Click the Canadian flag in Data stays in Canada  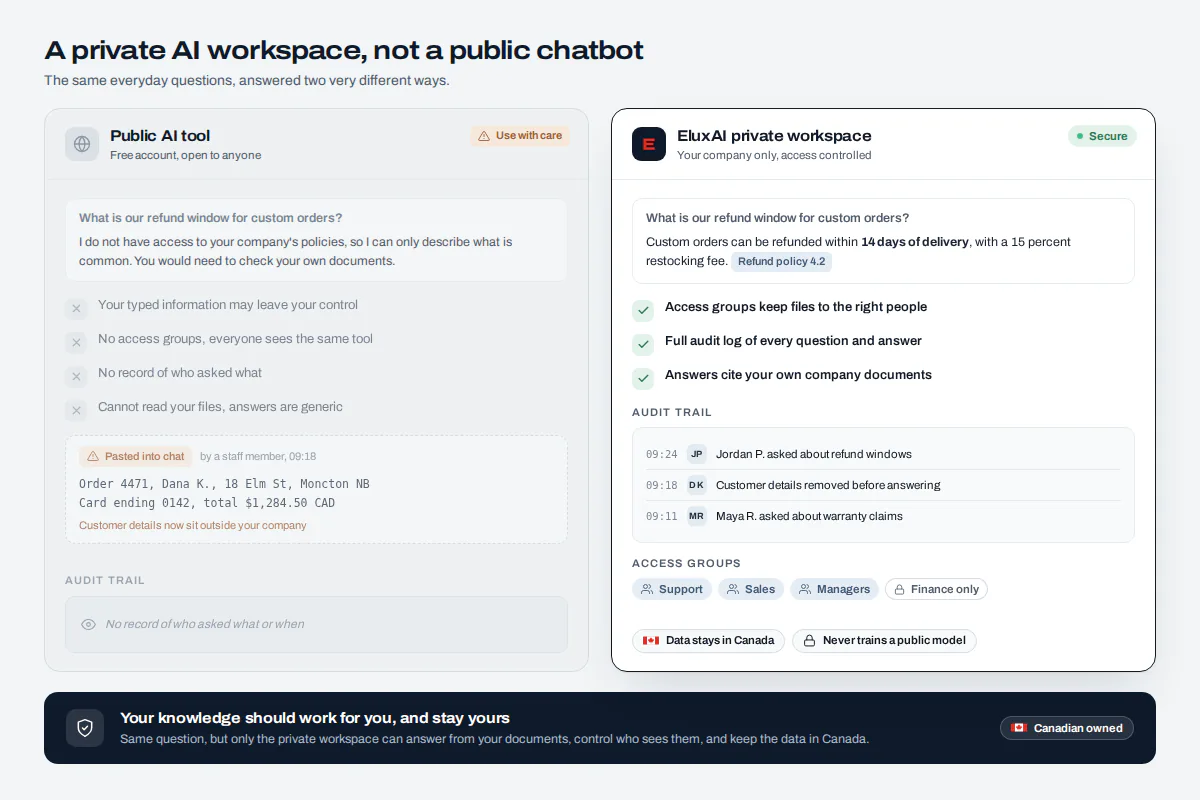point(651,640)
